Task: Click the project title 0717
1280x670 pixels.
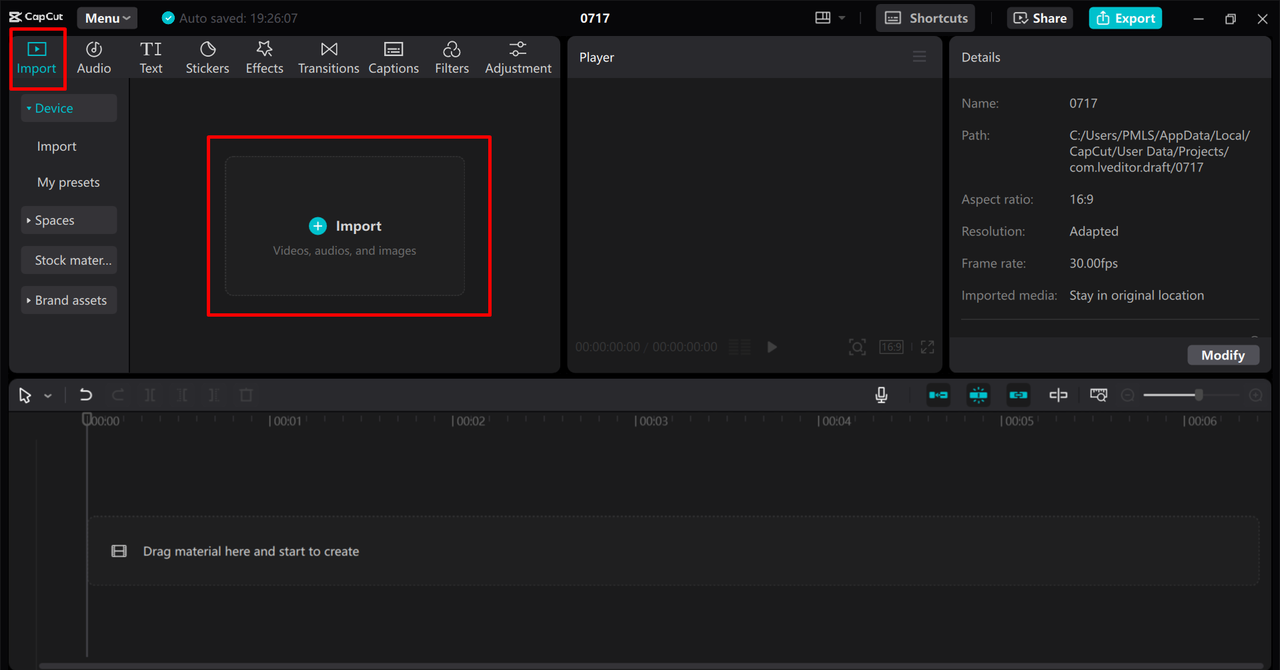Action: (595, 18)
